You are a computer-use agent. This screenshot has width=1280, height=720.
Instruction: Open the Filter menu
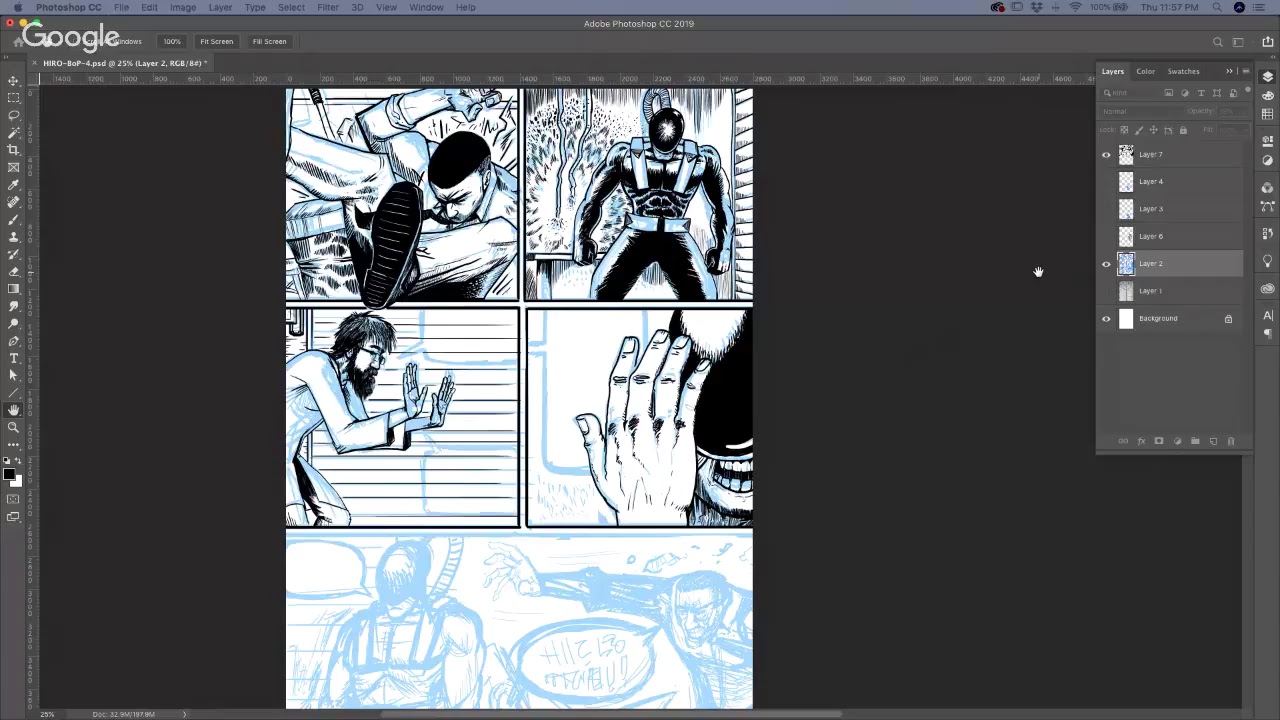coord(327,7)
